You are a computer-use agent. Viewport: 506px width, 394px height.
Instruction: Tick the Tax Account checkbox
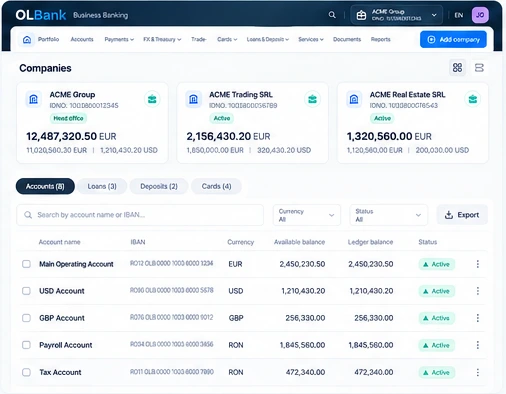click(x=26, y=372)
